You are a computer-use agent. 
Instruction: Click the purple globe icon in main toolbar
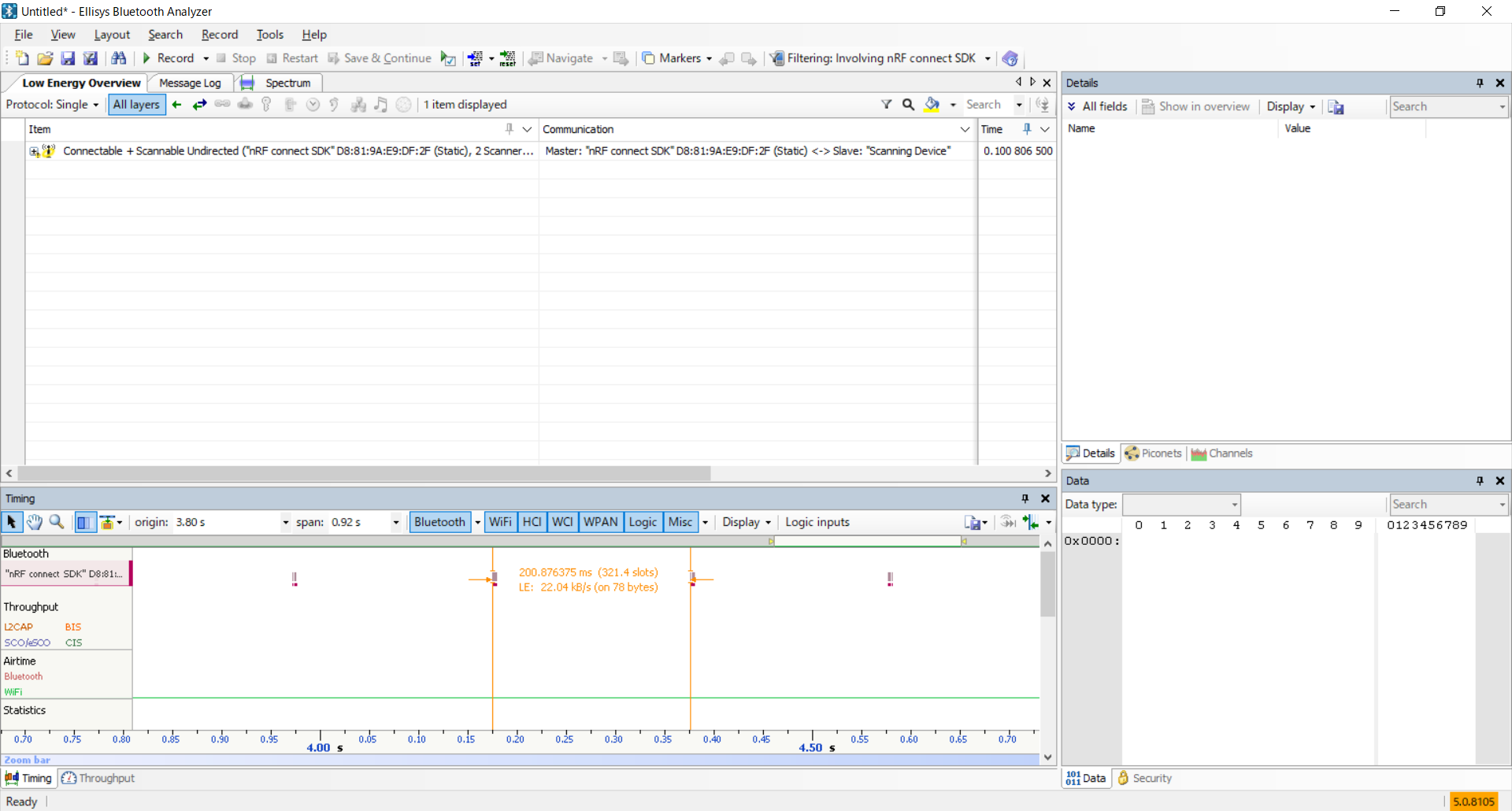1010,58
